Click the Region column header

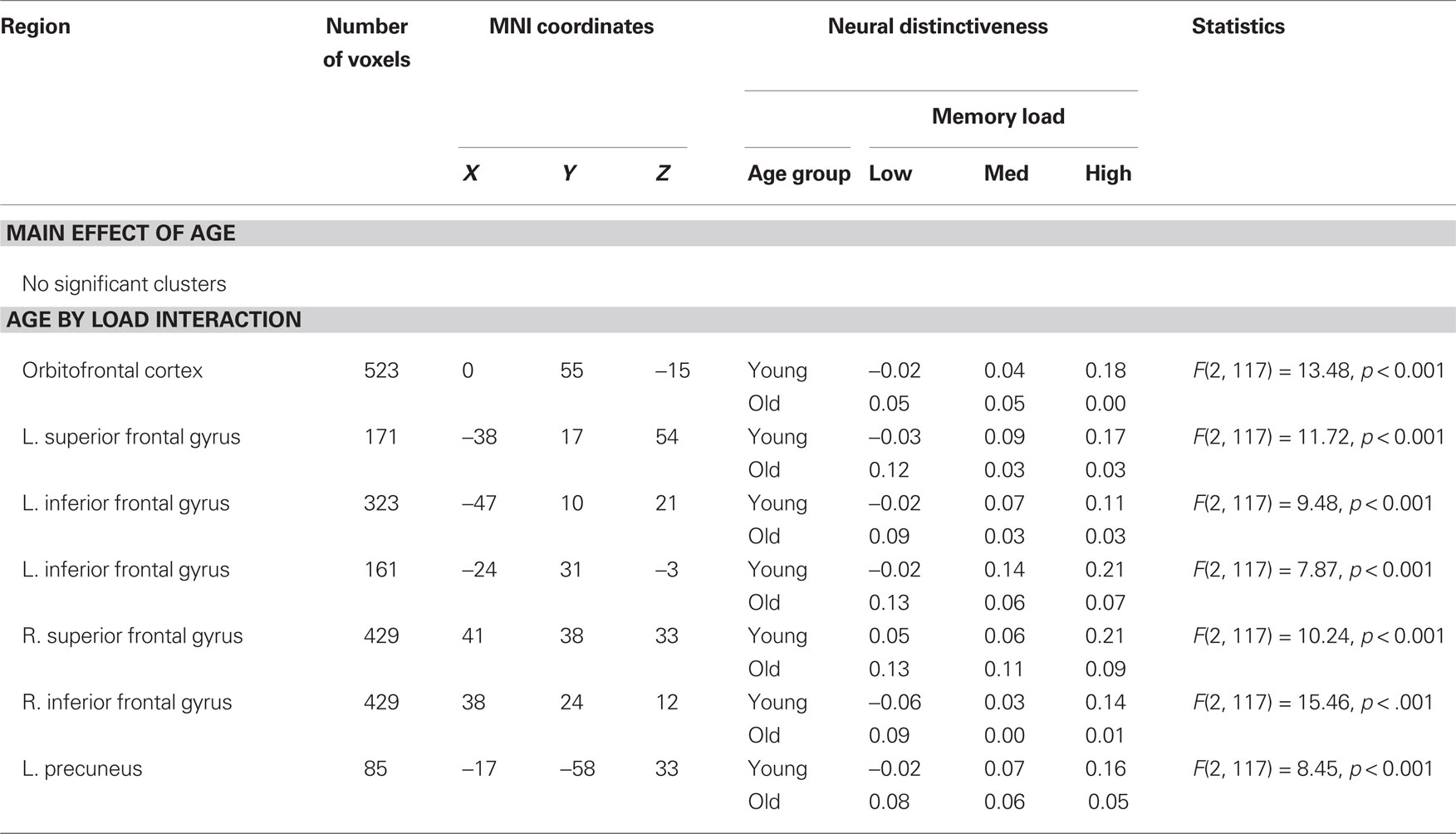coord(36,27)
